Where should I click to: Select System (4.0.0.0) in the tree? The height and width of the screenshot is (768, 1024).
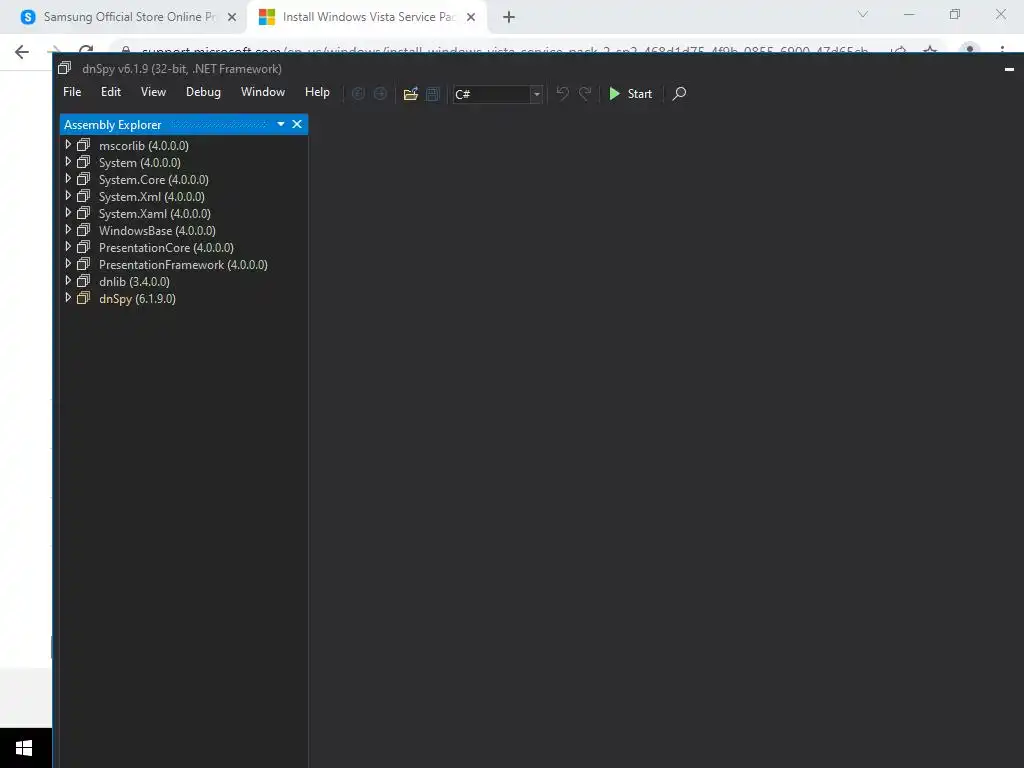pyautogui.click(x=140, y=163)
